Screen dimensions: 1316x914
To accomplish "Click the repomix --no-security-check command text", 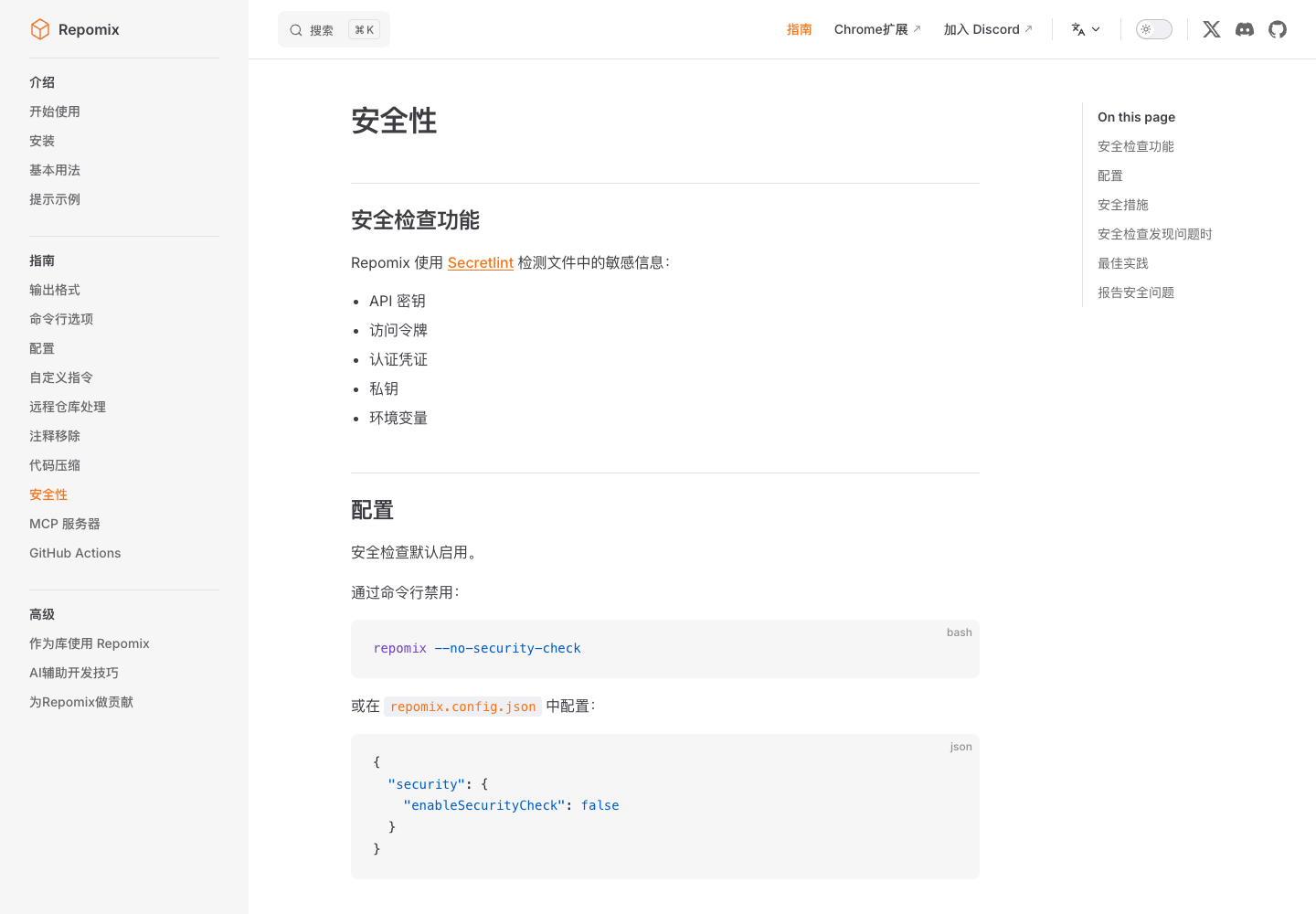I will pos(477,648).
